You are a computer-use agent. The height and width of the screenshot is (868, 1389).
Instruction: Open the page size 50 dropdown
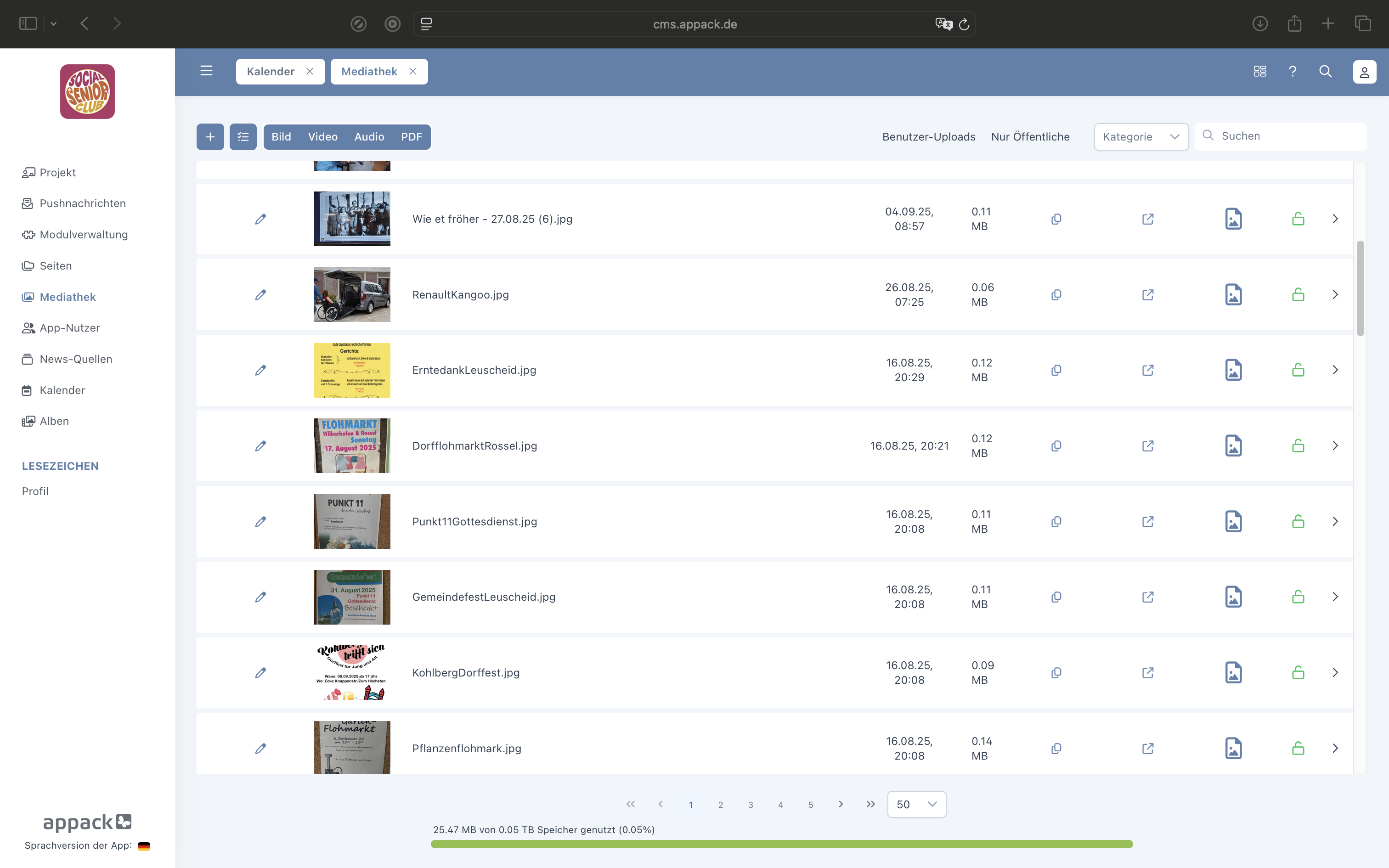[x=916, y=804]
